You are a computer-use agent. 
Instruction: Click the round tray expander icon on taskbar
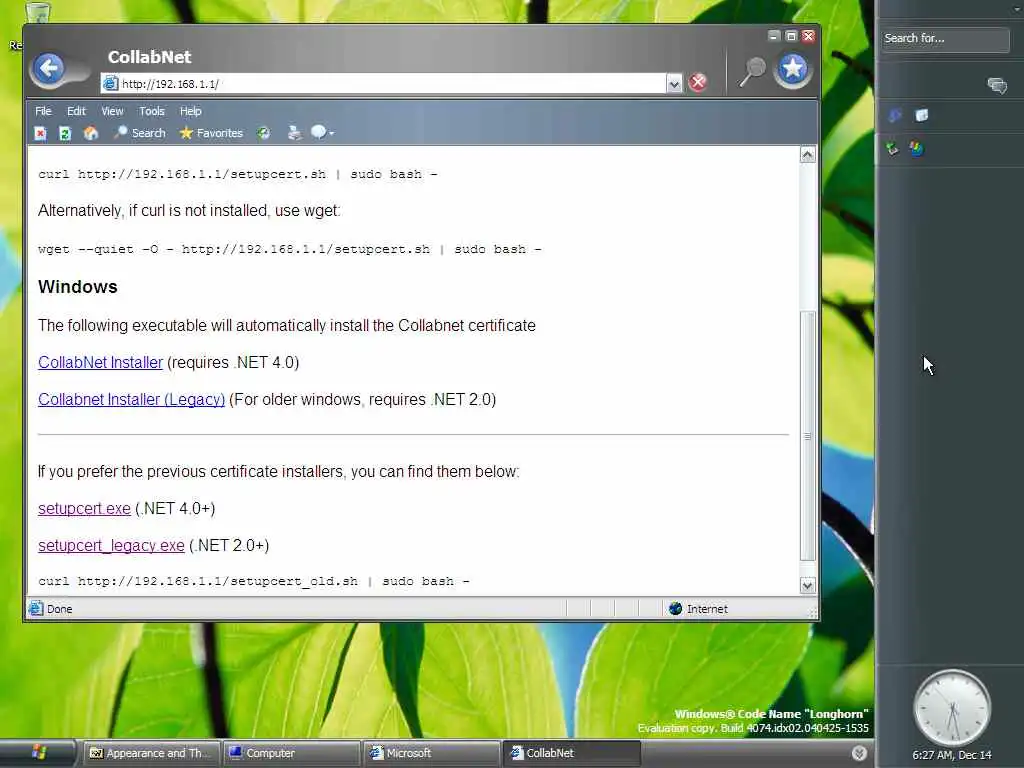(859, 753)
